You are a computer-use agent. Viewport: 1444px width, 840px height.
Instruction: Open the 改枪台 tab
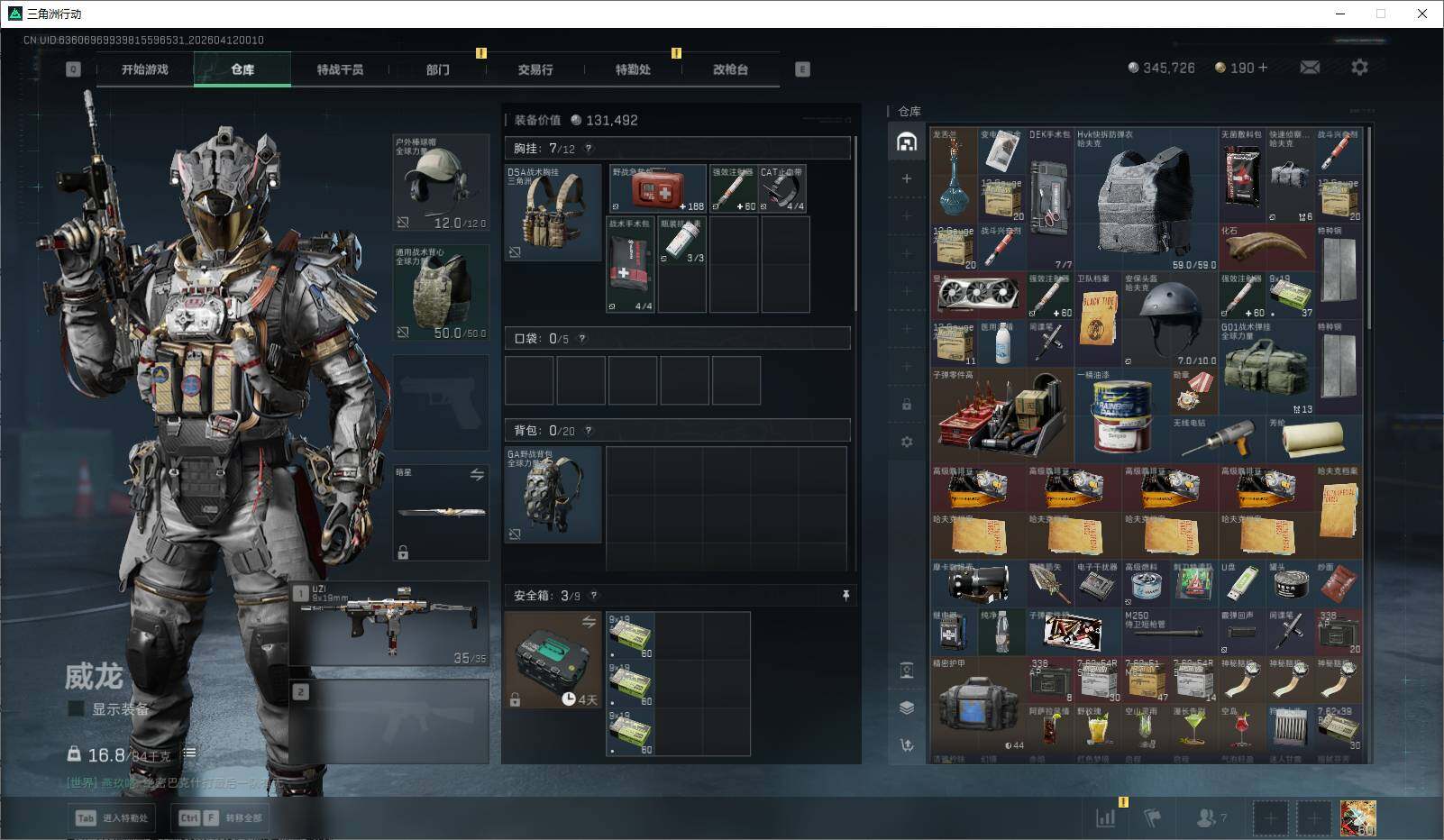click(730, 69)
